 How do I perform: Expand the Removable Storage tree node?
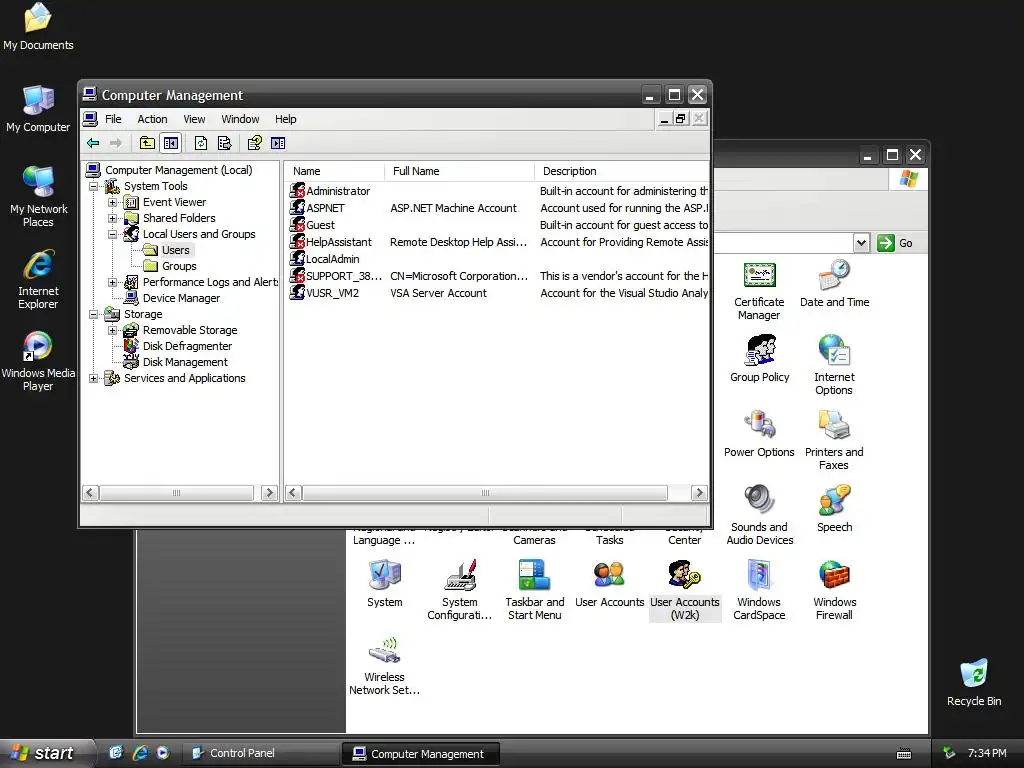click(112, 330)
